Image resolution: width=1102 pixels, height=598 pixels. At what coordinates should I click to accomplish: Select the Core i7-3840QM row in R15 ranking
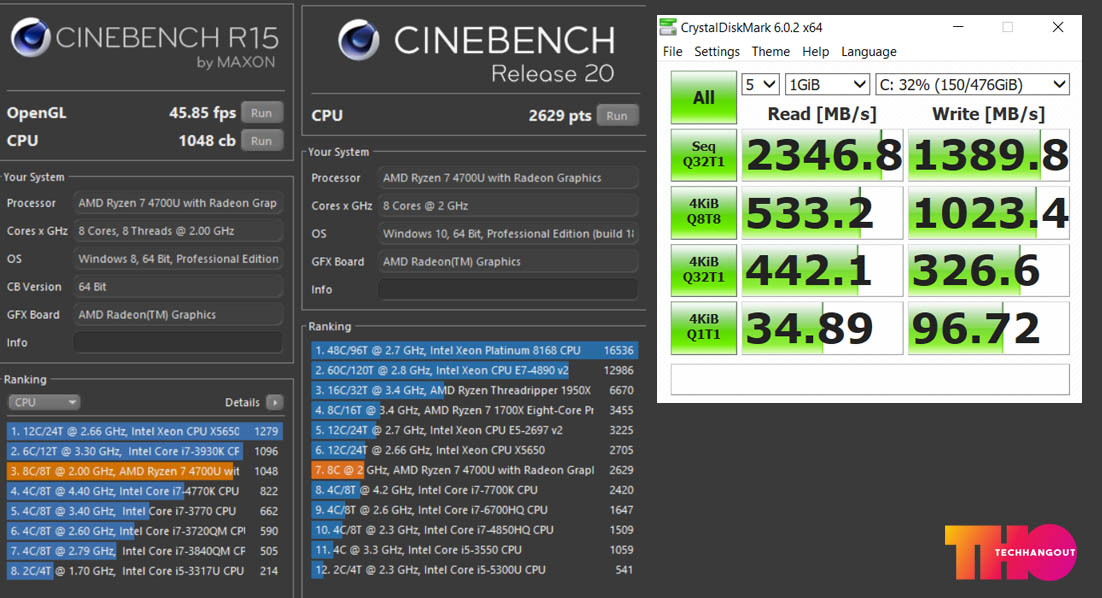[x=145, y=551]
